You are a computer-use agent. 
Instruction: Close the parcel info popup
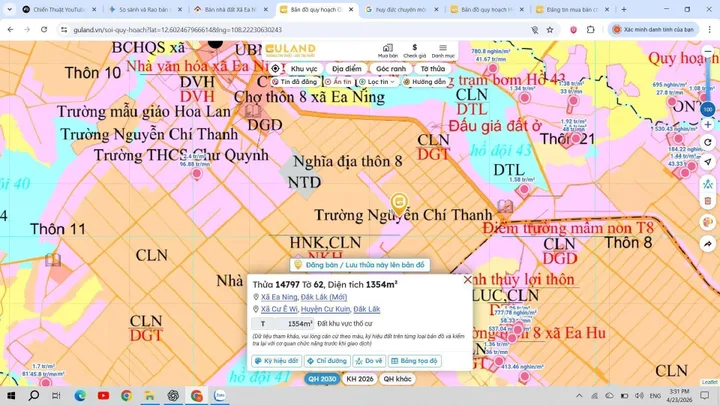467,280
